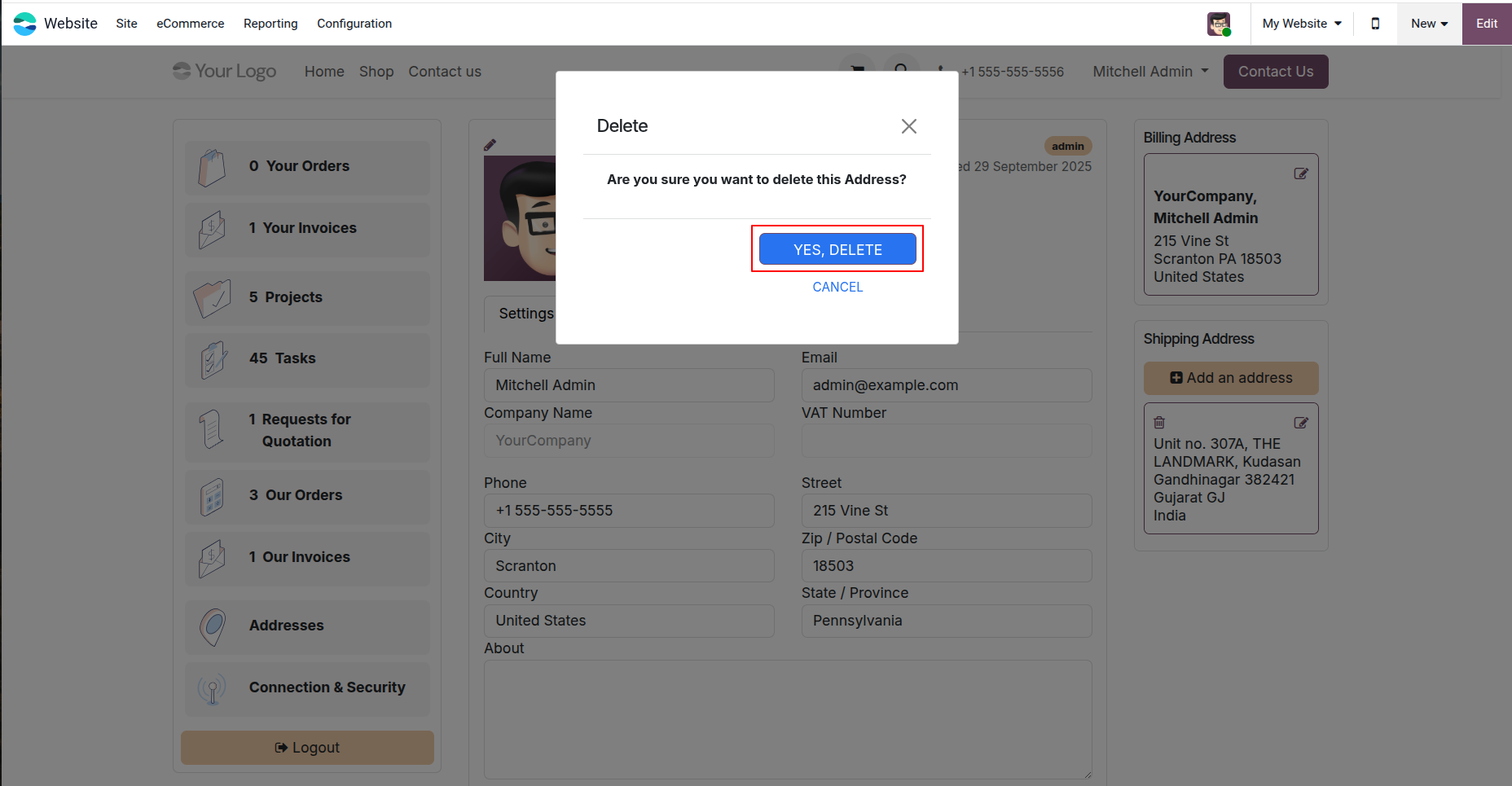Open Requests for Quotation scroll icon
Screen dimensions: 1512x786
click(212, 429)
